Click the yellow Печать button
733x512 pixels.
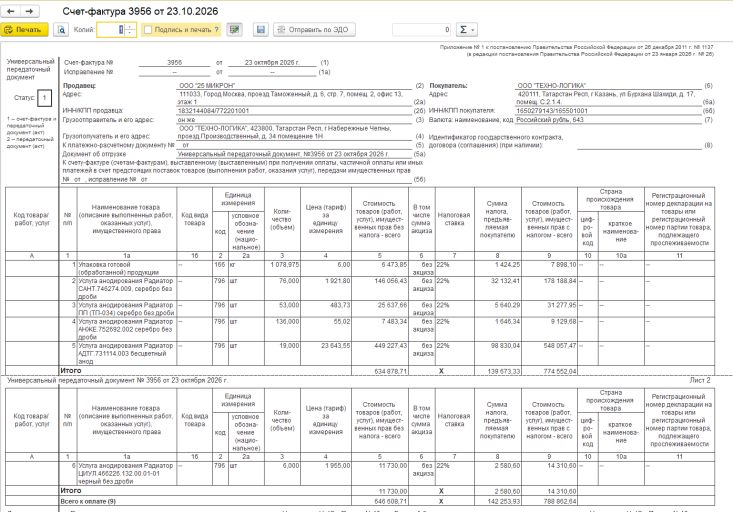tap(24, 29)
